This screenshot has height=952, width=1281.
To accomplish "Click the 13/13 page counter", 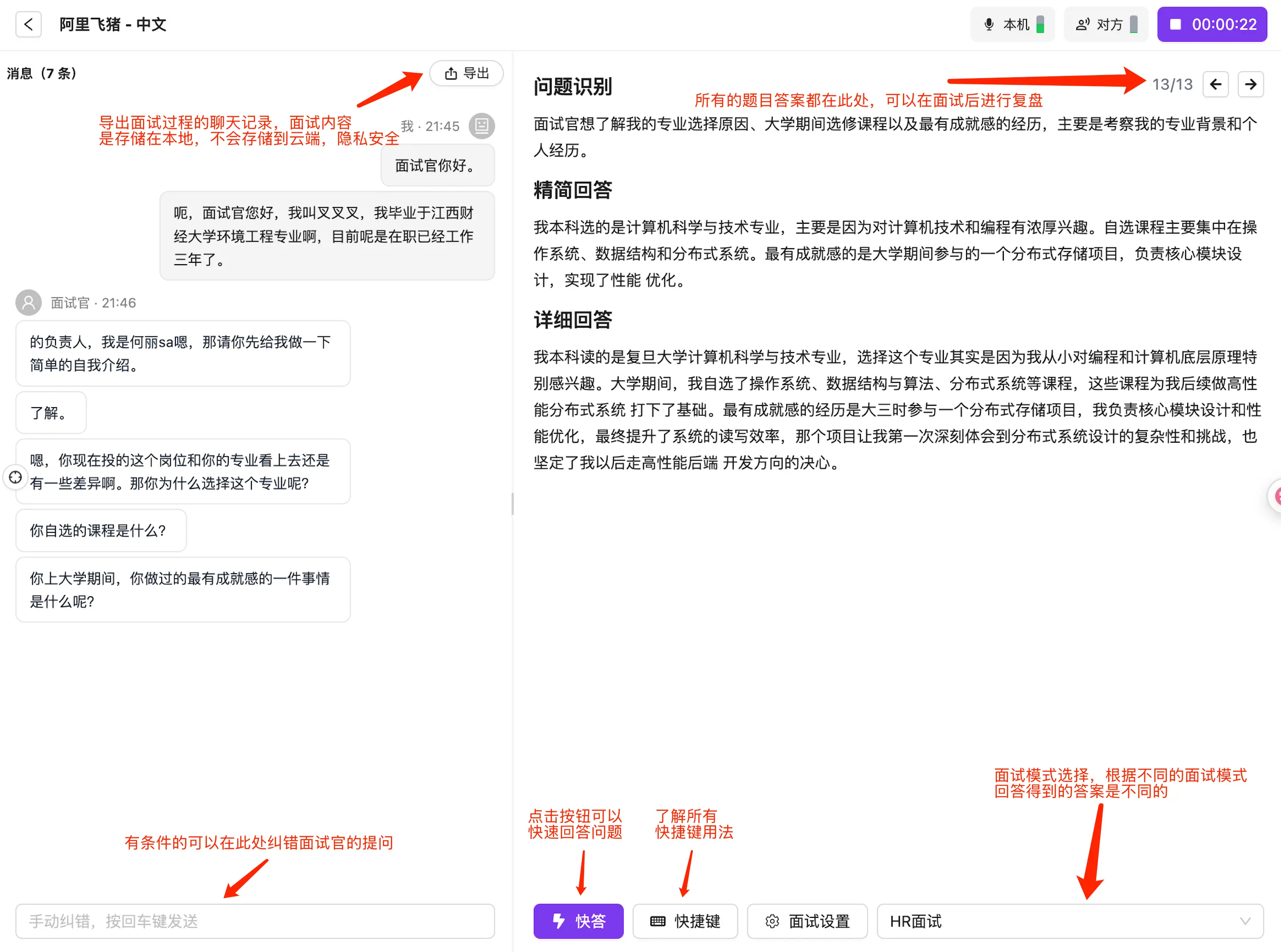I will pos(1172,85).
